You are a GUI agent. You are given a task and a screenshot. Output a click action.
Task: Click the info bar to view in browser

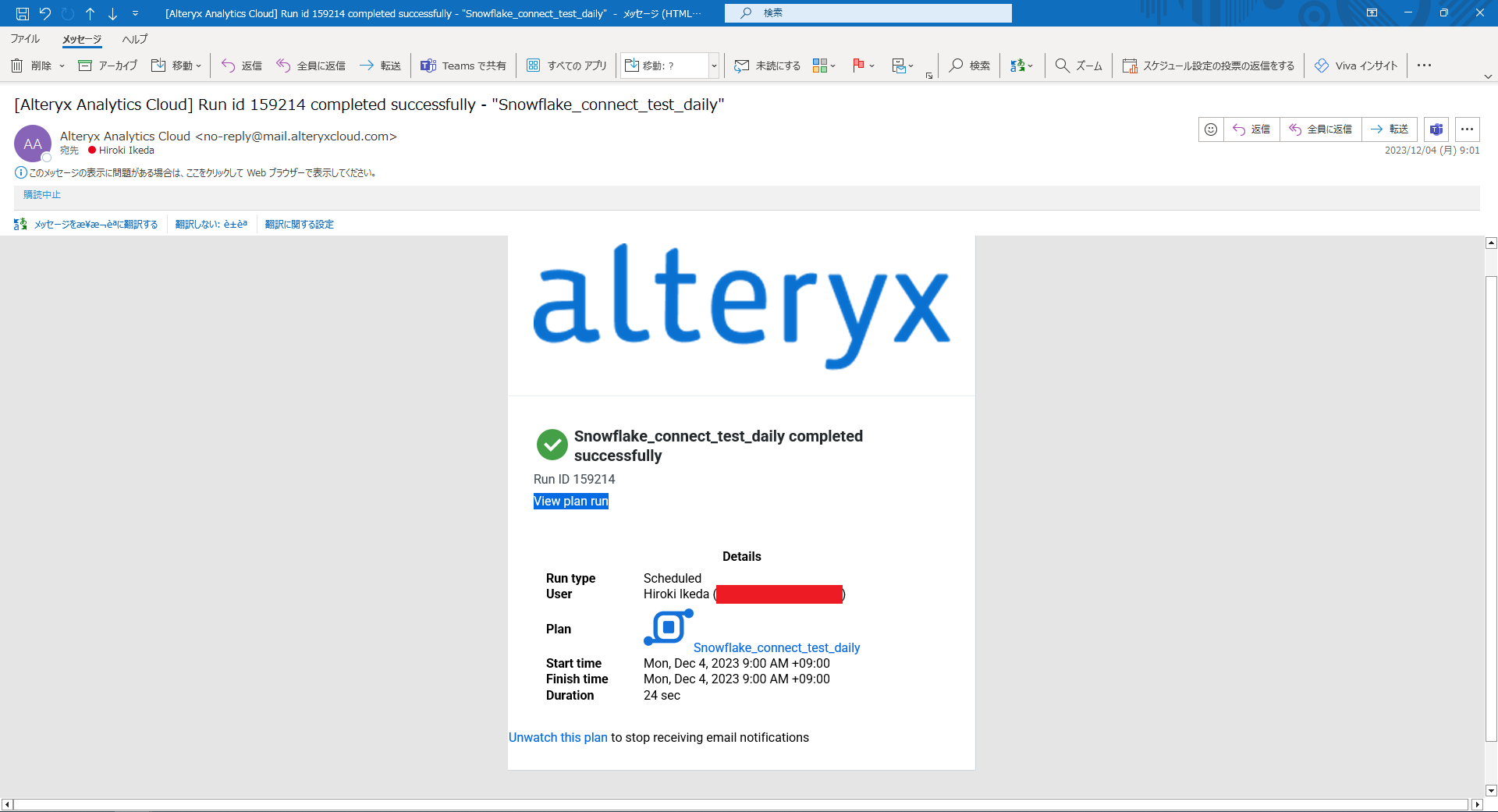[195, 173]
